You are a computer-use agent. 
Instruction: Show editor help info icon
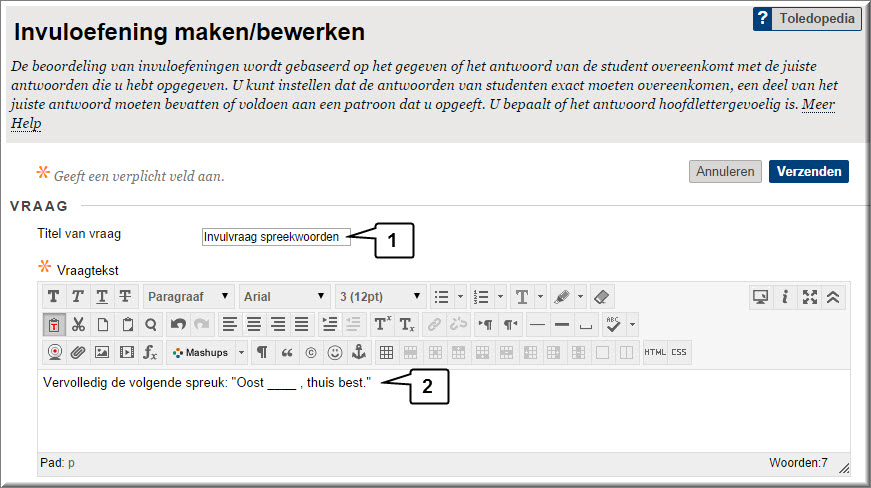(785, 297)
